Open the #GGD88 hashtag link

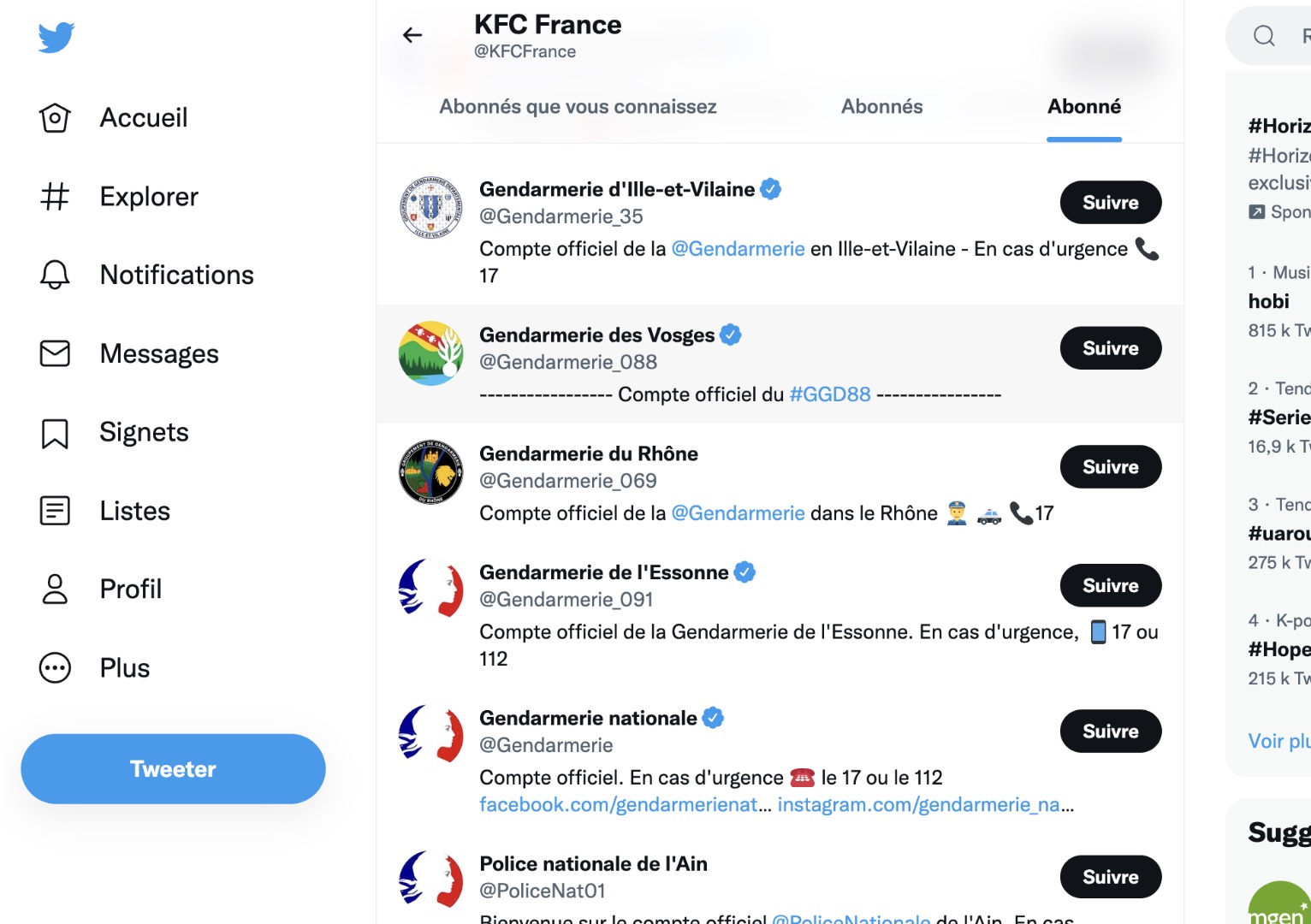pos(829,394)
